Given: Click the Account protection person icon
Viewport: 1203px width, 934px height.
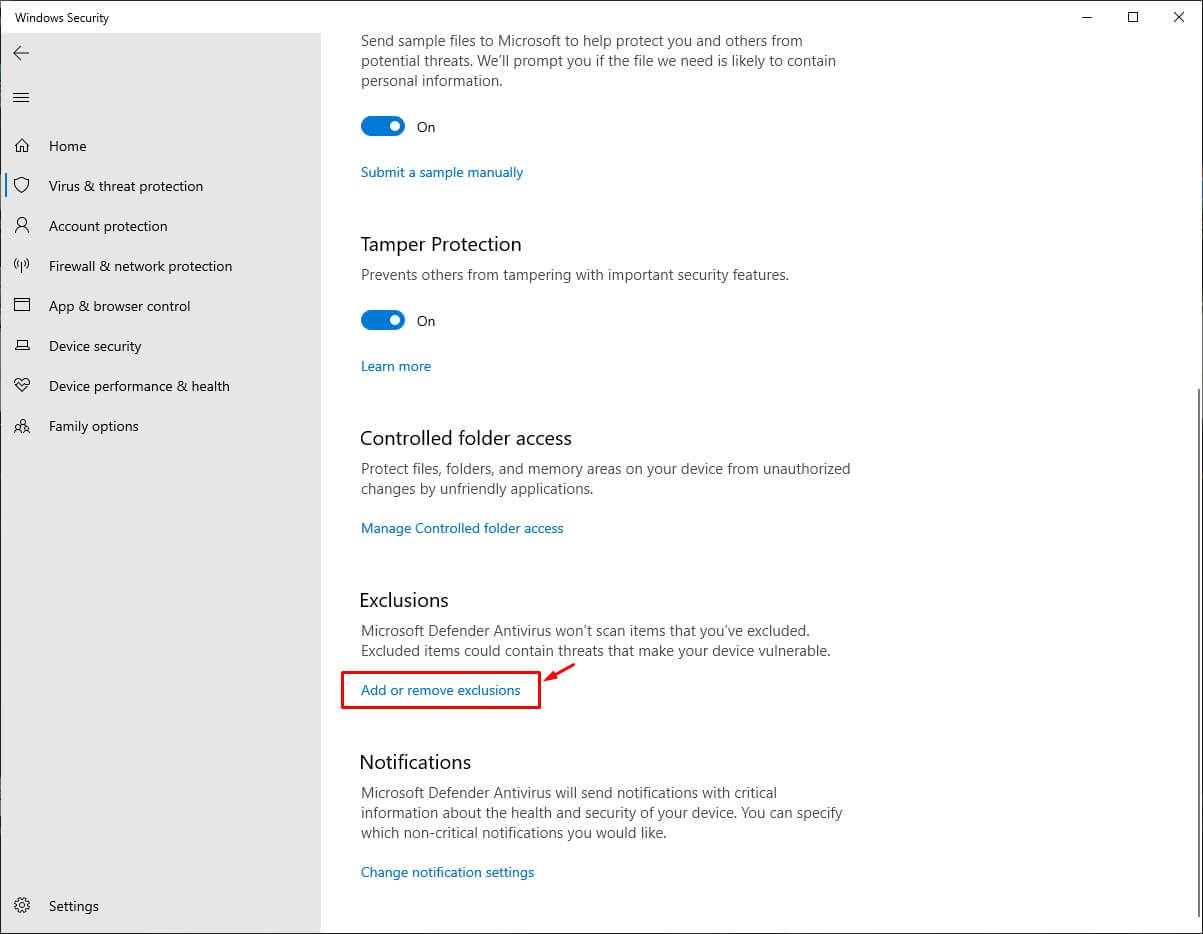Looking at the screenshot, I should 22,226.
